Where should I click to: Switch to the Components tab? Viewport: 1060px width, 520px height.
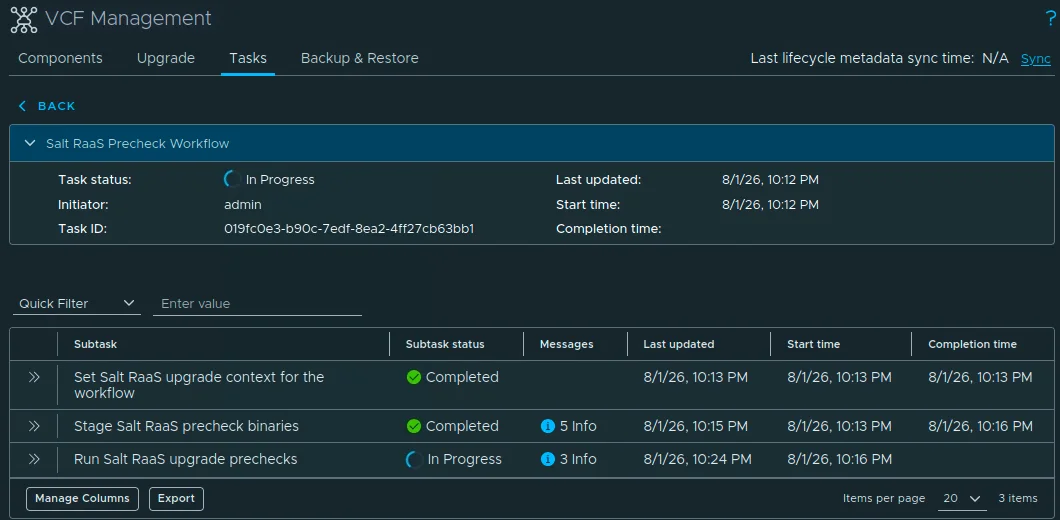click(x=60, y=58)
